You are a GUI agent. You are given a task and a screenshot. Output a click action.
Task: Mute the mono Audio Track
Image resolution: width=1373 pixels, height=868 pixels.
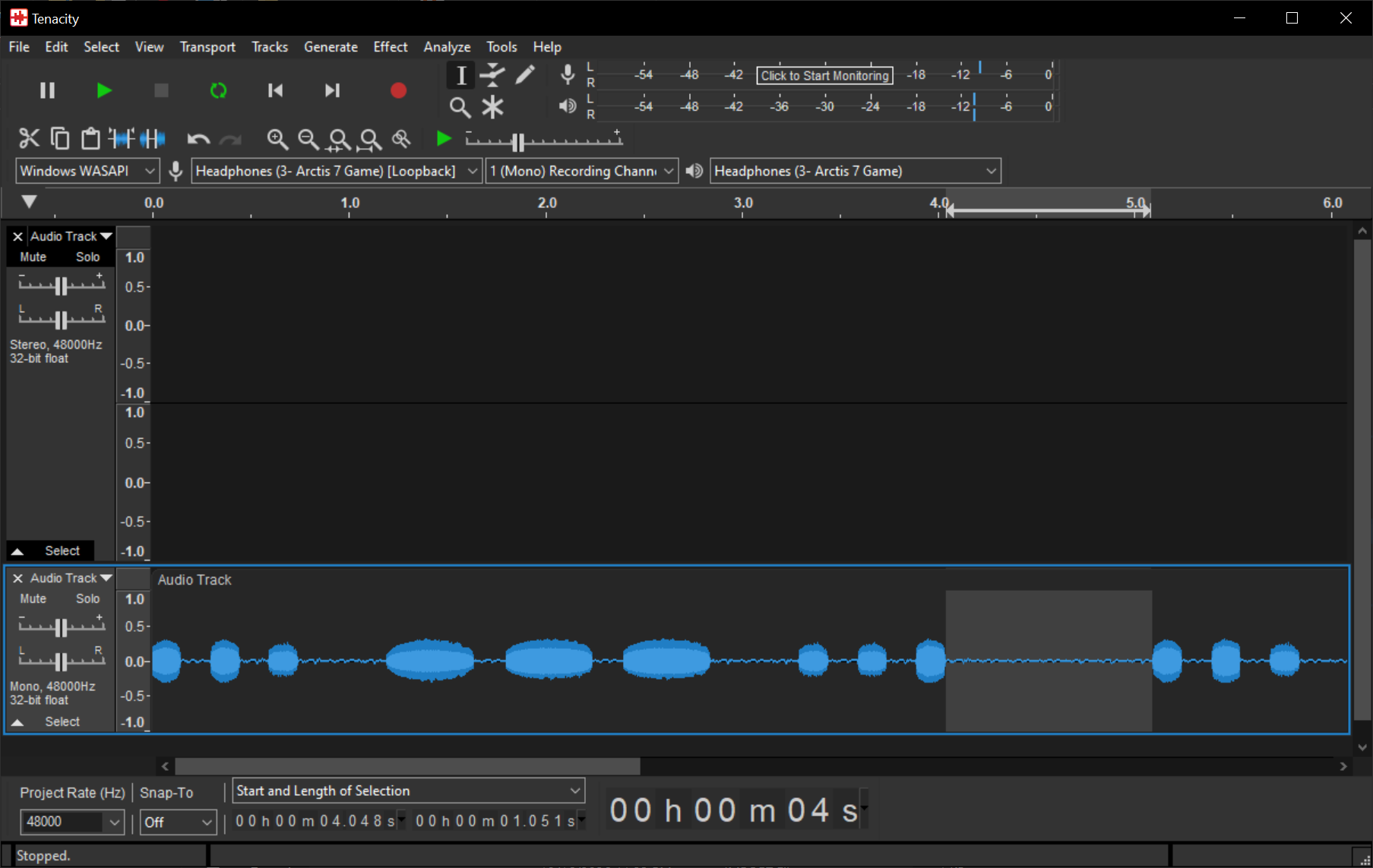[x=33, y=598]
